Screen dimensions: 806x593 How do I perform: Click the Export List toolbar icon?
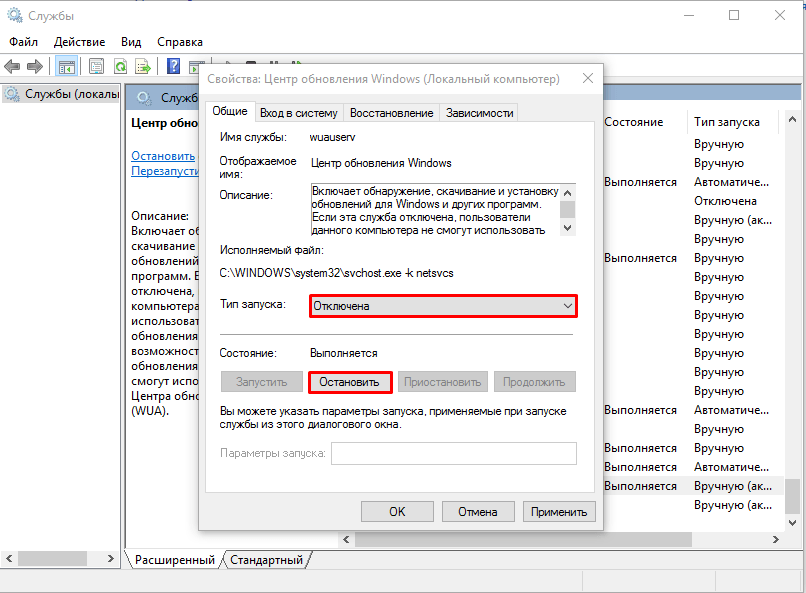(143, 66)
